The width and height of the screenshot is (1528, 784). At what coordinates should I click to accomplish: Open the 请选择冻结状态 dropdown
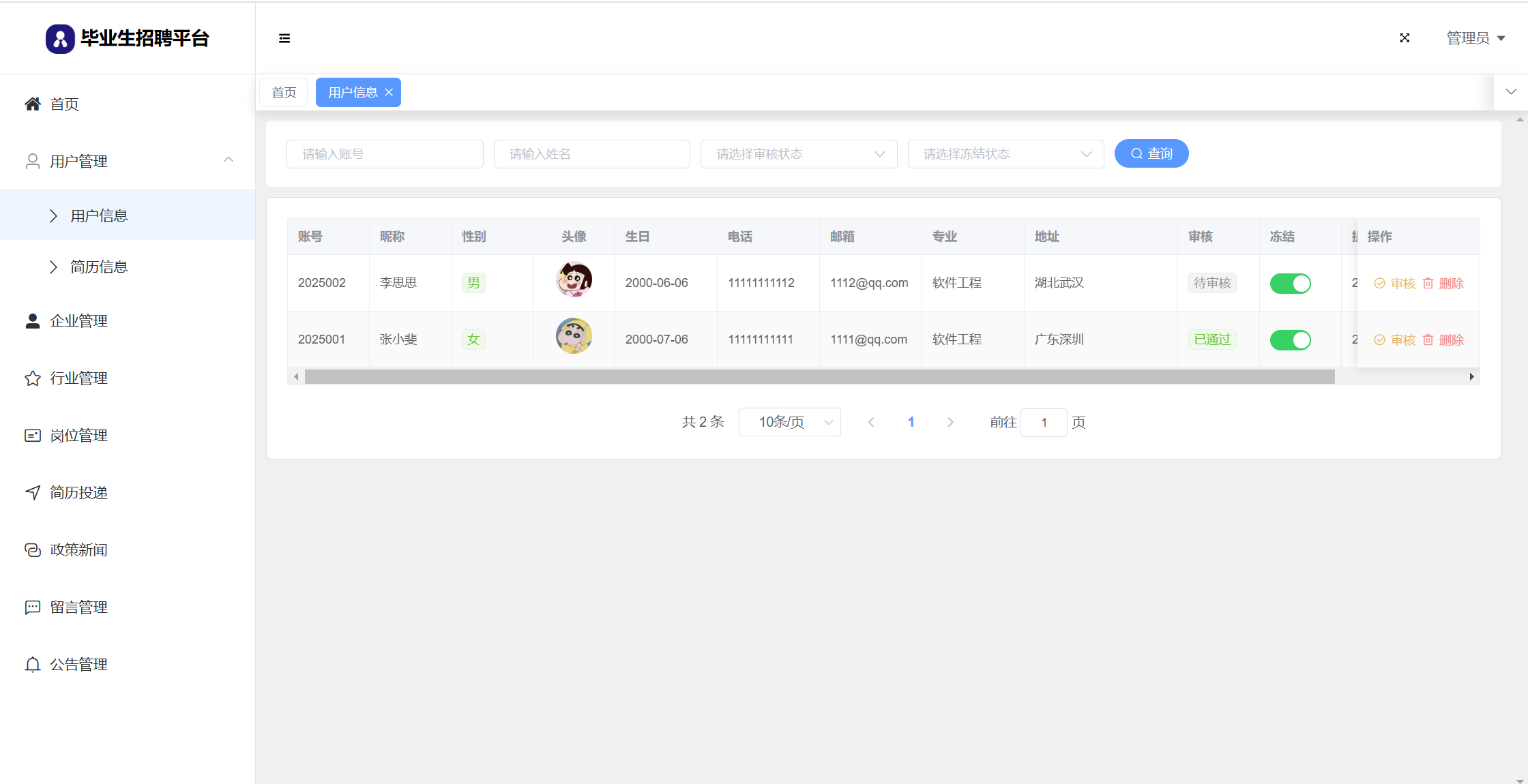1005,154
